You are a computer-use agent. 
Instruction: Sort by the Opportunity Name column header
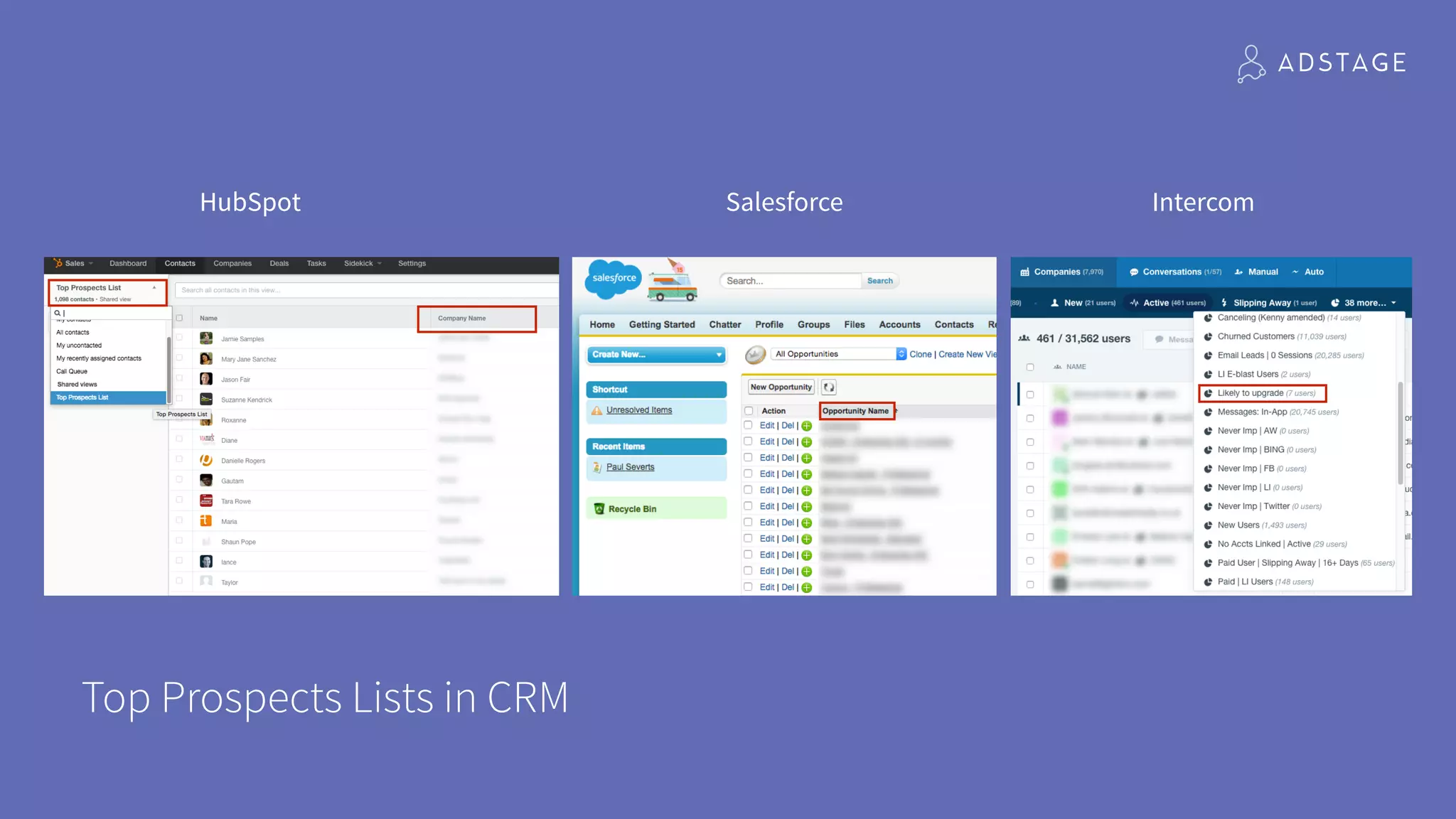[856, 411]
